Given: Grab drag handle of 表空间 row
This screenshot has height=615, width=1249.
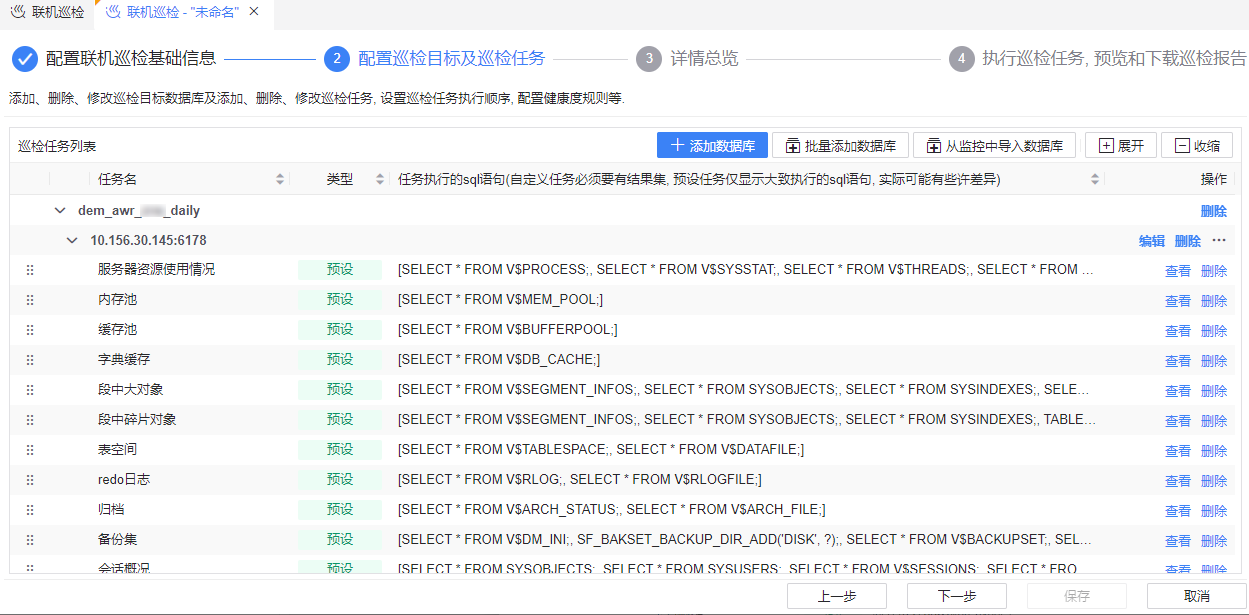Looking at the screenshot, I should pos(30,450).
